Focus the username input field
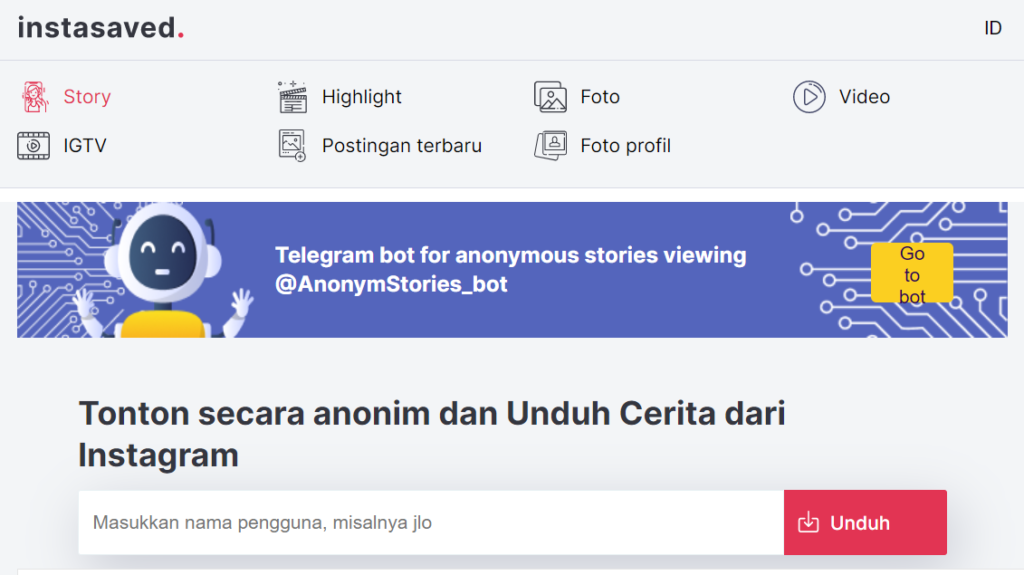The image size is (1024, 575). click(431, 523)
